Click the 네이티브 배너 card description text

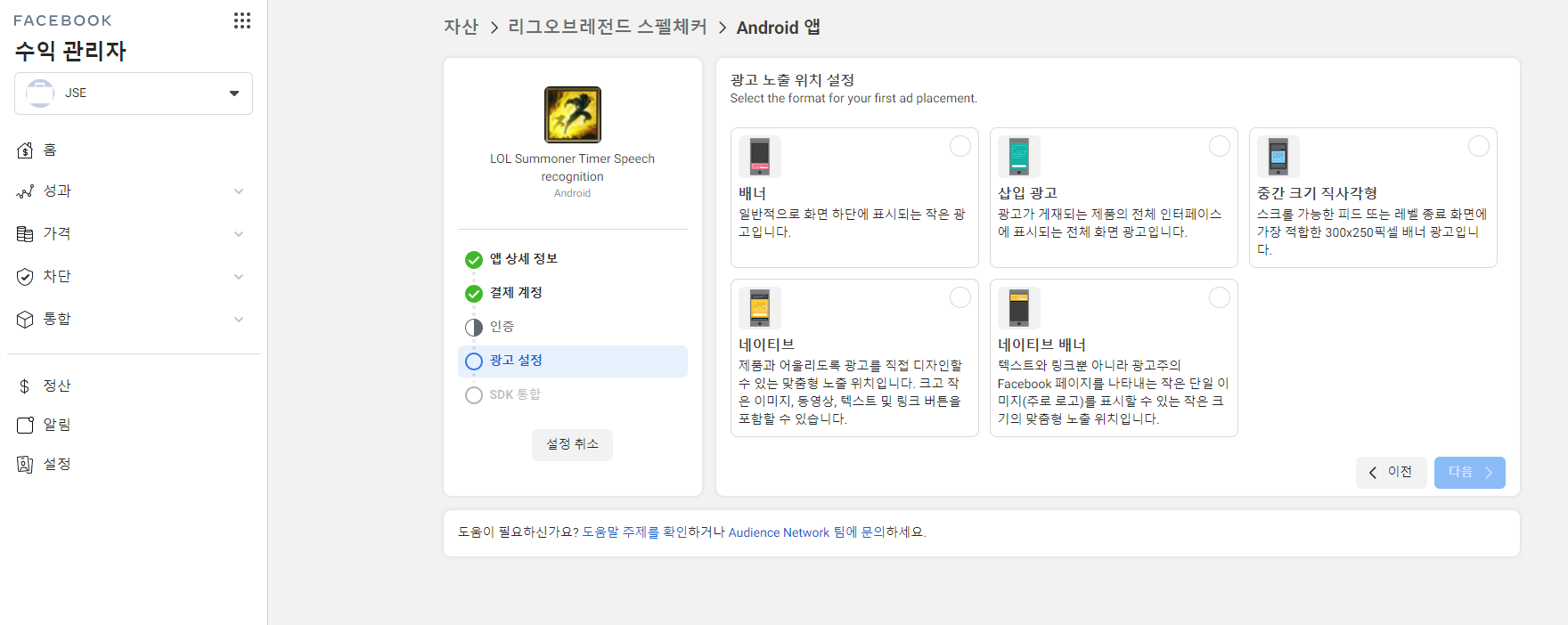tap(1113, 393)
